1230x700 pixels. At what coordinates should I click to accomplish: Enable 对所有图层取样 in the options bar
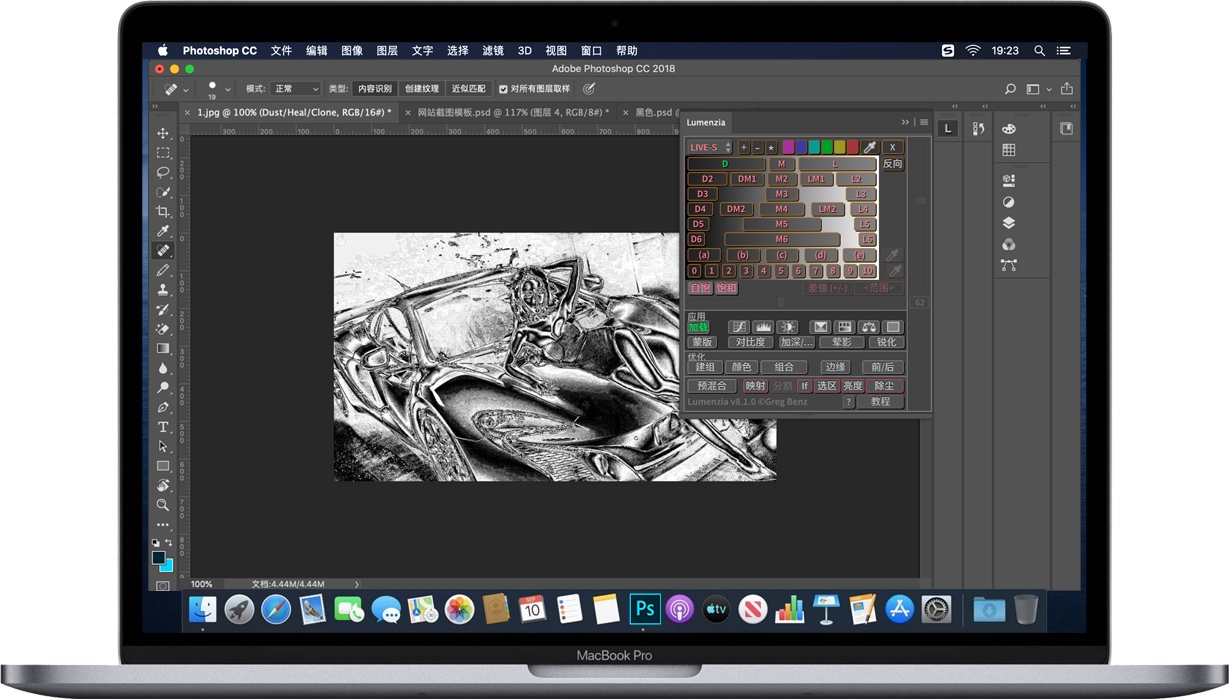503,88
